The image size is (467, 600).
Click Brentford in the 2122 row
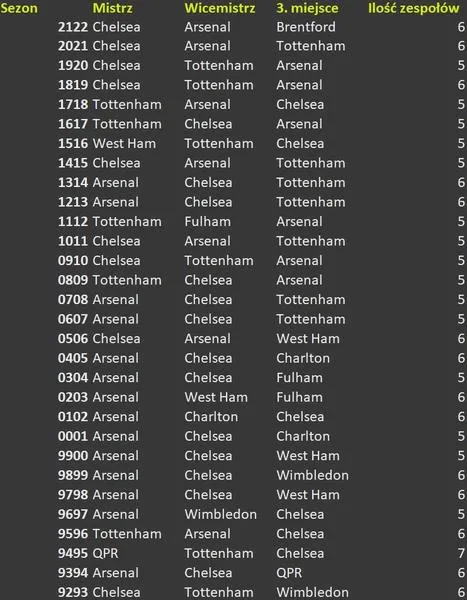tap(306, 27)
